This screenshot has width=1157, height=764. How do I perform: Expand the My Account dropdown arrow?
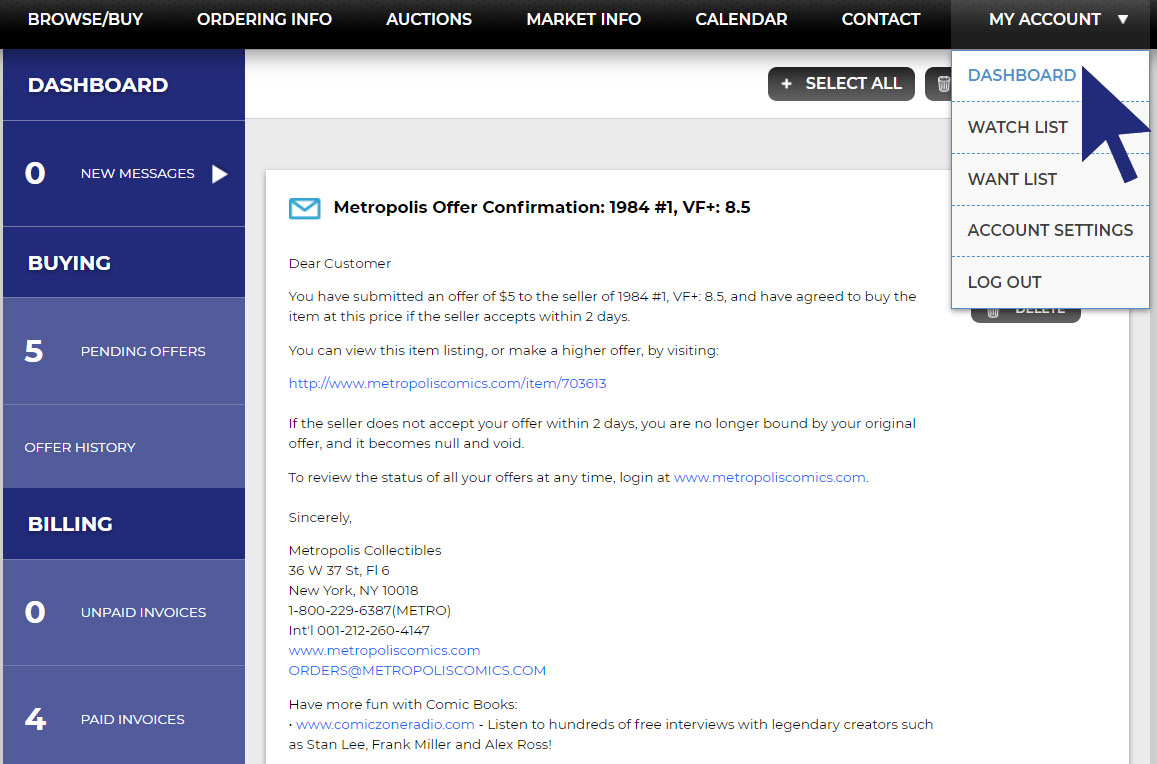point(1122,19)
